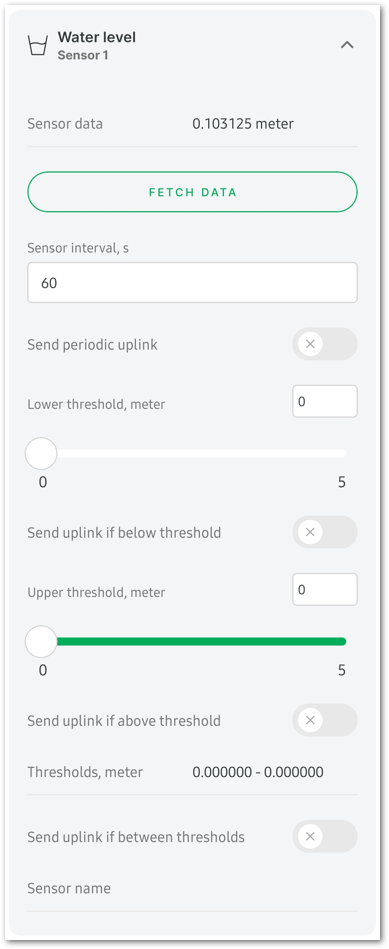Click the Lower threshold value box

pos(325,401)
